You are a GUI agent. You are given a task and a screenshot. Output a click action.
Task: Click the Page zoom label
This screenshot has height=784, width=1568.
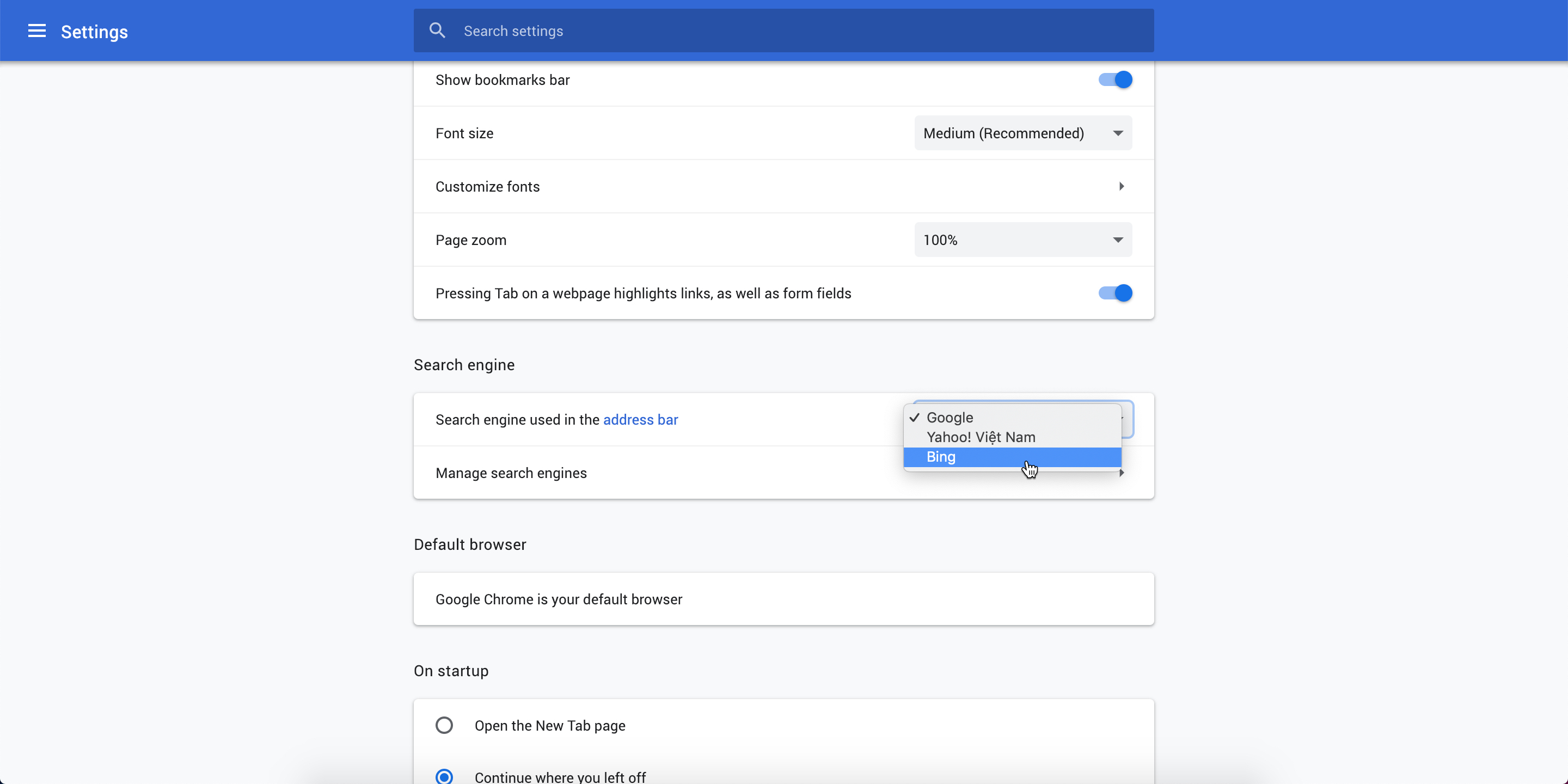click(x=471, y=241)
